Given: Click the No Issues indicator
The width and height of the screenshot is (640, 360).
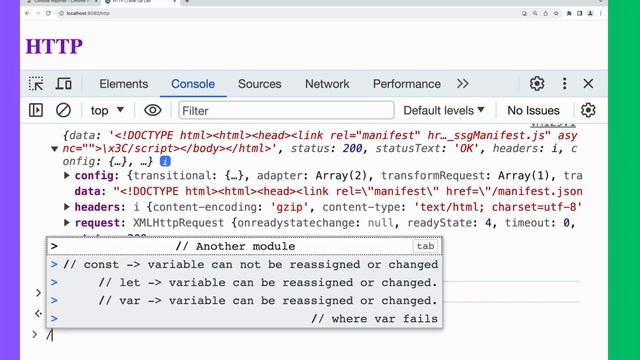Looking at the screenshot, I should (x=533, y=110).
